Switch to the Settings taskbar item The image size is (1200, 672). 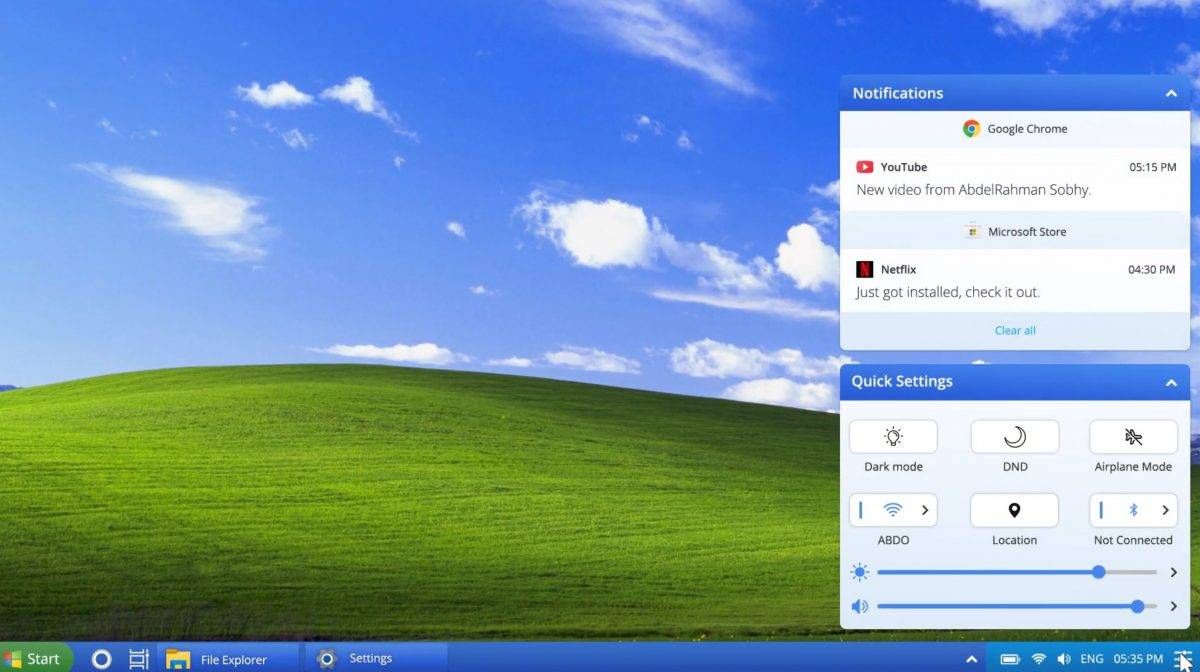tap(350, 659)
